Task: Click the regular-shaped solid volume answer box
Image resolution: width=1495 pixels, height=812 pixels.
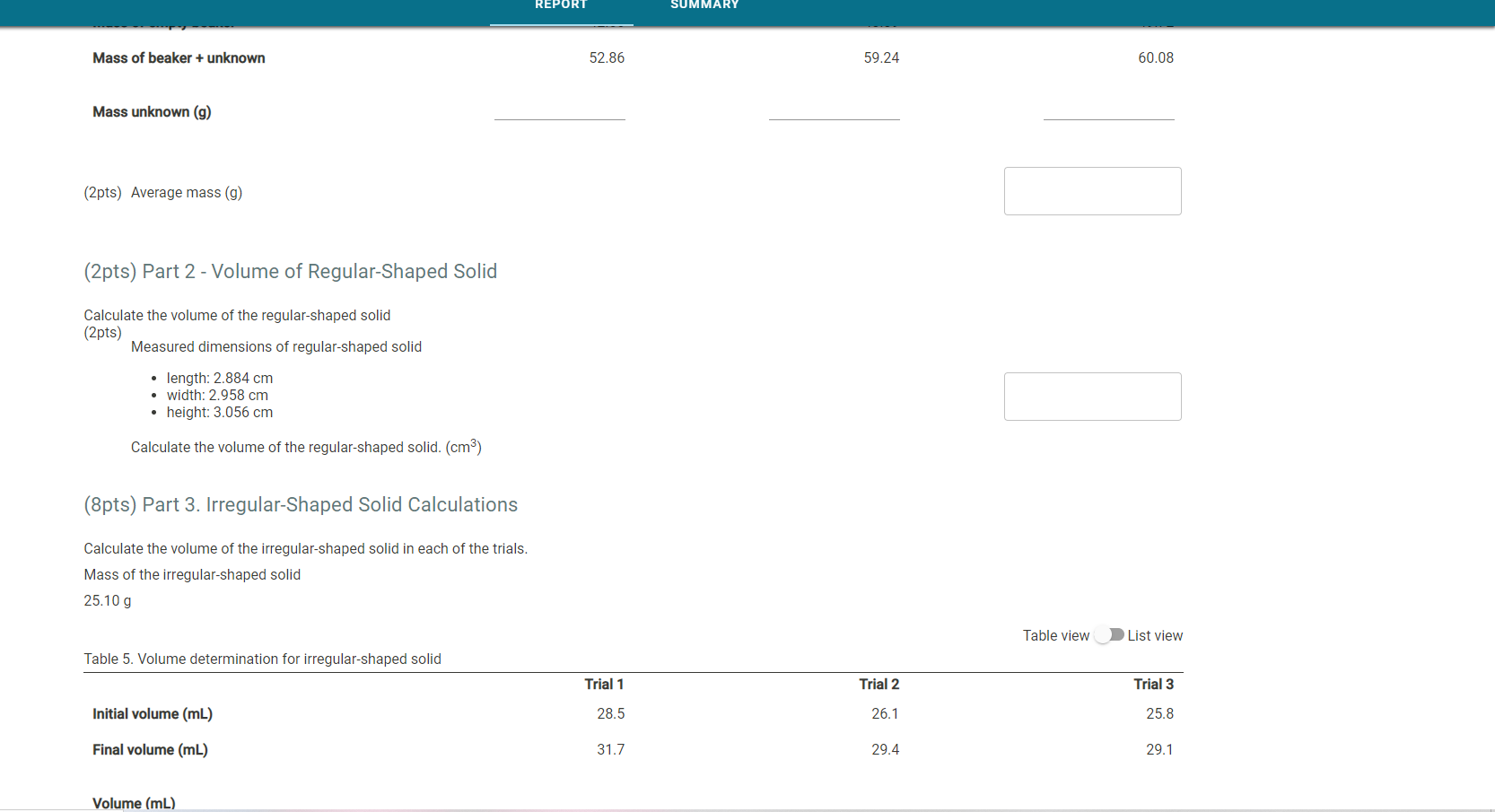Action: click(x=1092, y=397)
